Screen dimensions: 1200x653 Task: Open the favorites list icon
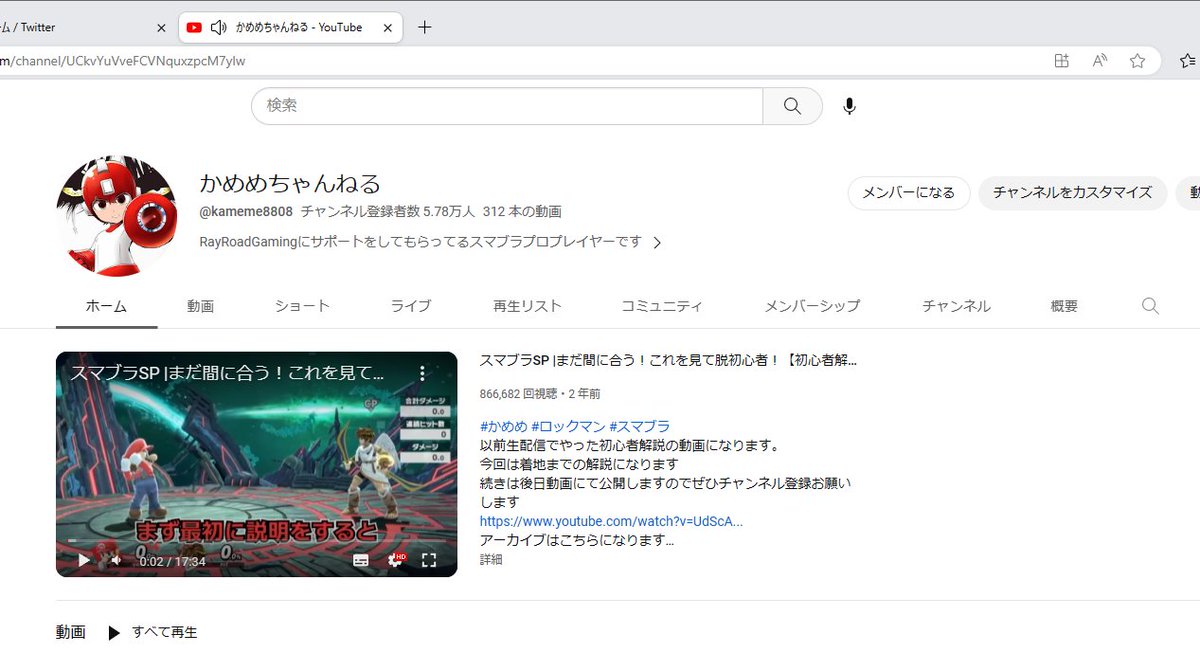coord(1189,61)
